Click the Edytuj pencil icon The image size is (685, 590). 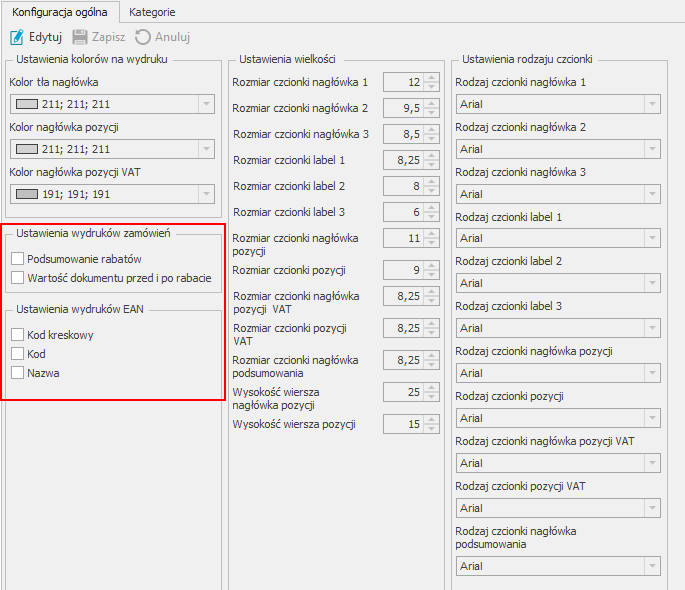pos(17,37)
